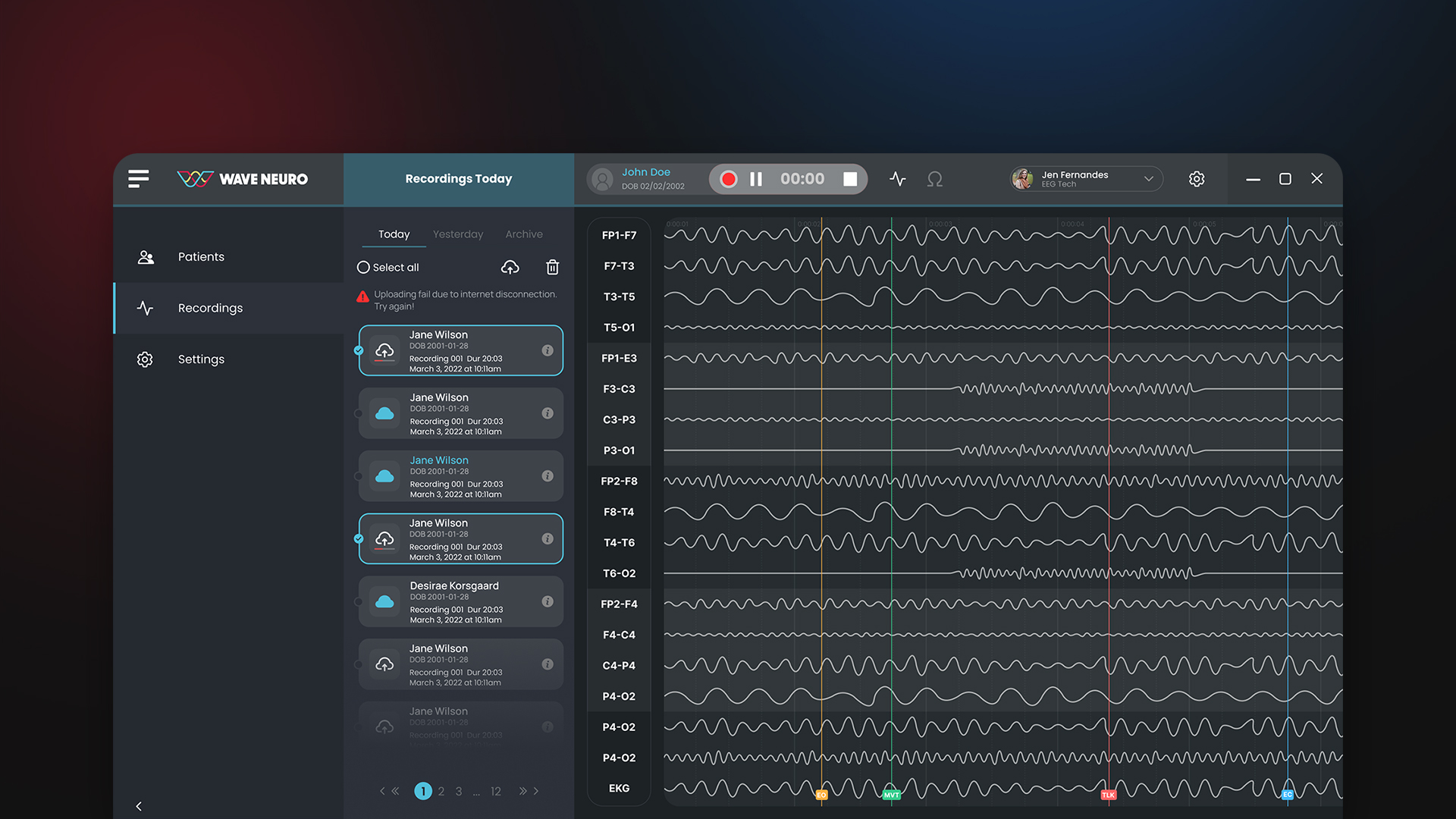Toggle the Select all radio button

(x=363, y=267)
